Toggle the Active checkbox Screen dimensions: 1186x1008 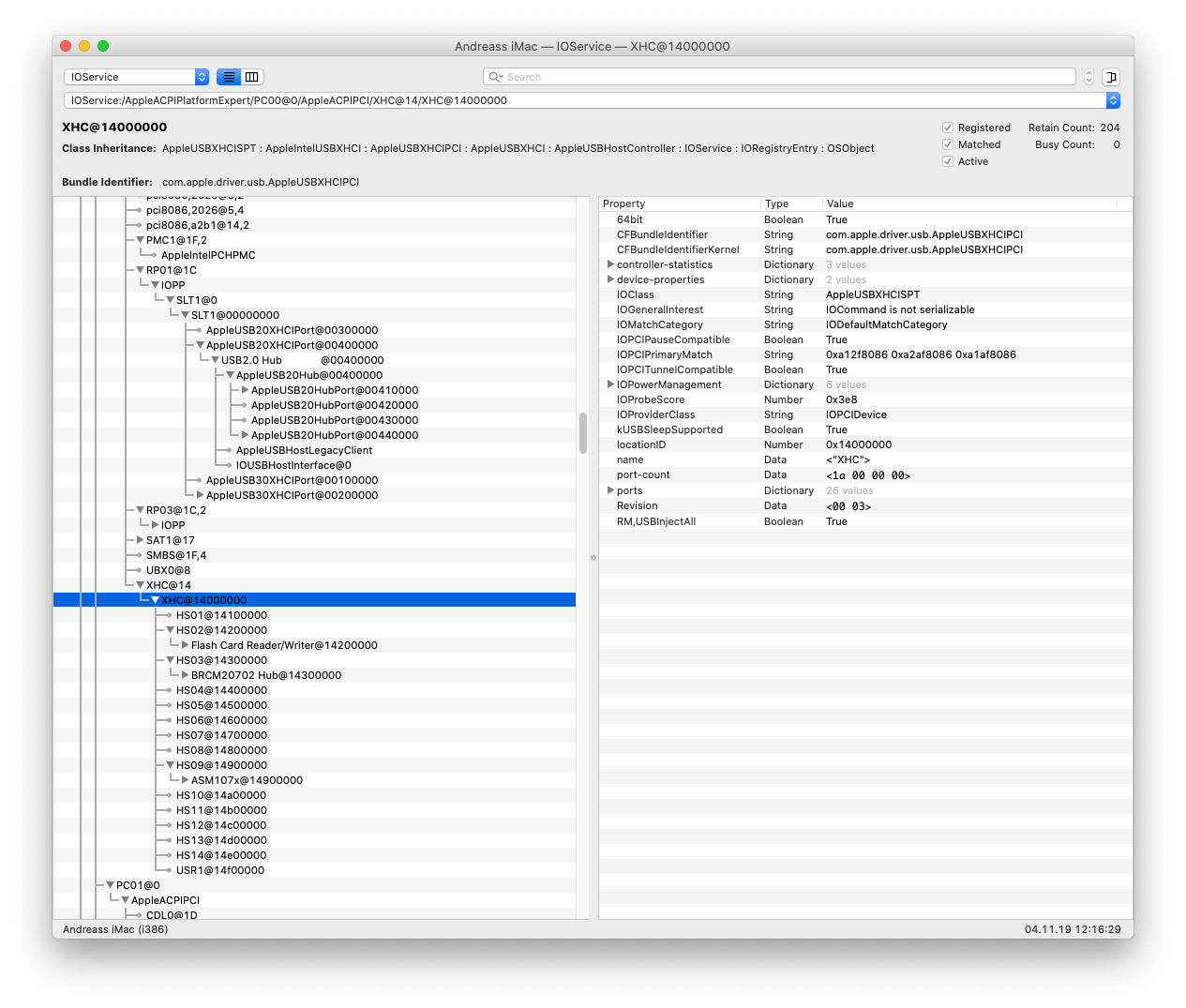point(948,161)
